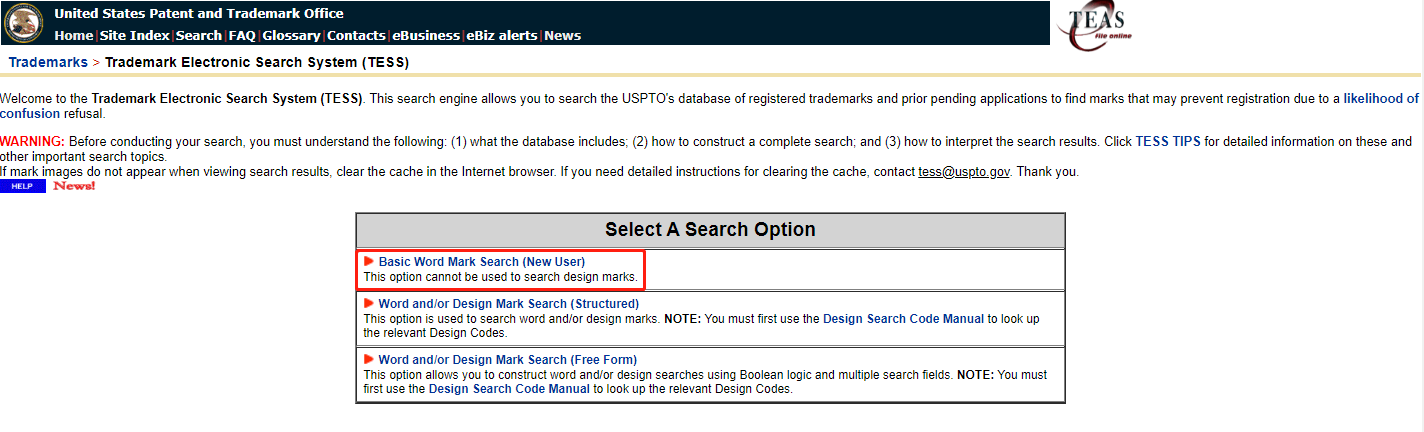Viewport: 1424px width, 432px height.
Task: Click red arrow beside Free Form search option
Action: 369,360
